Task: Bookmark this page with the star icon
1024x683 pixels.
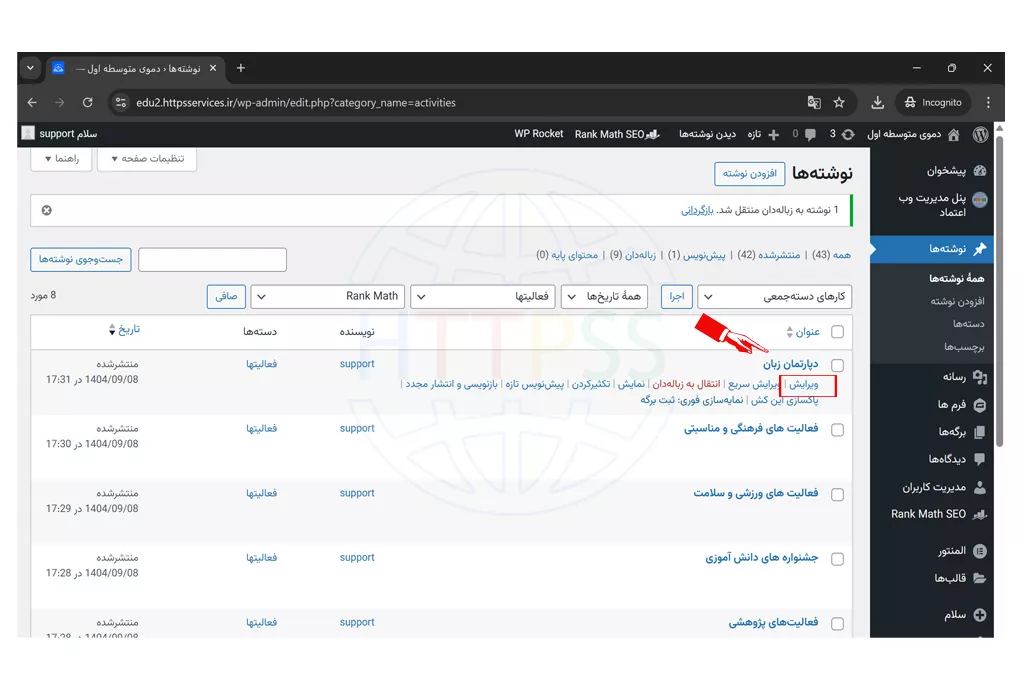Action: pos(839,102)
